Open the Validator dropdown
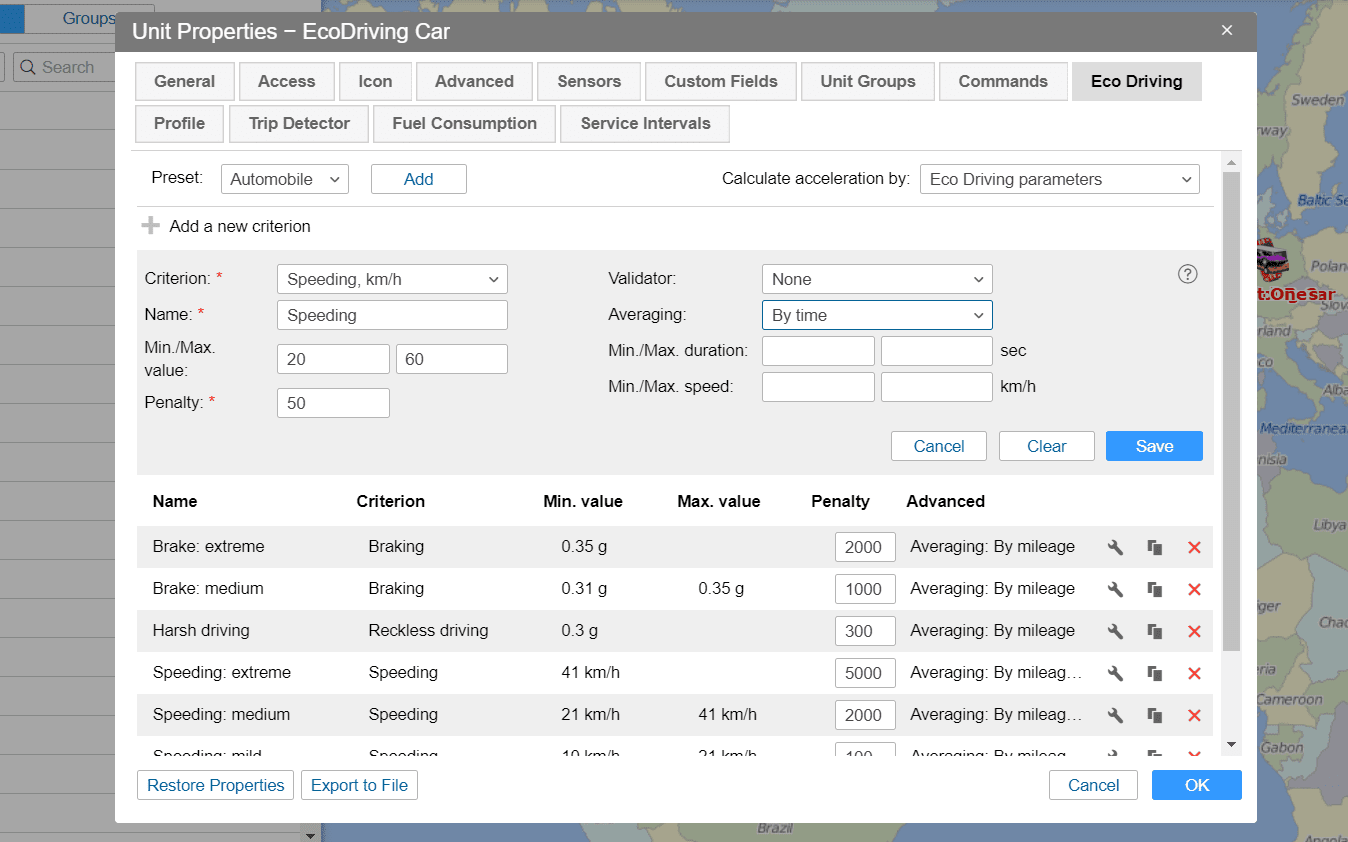 876,279
